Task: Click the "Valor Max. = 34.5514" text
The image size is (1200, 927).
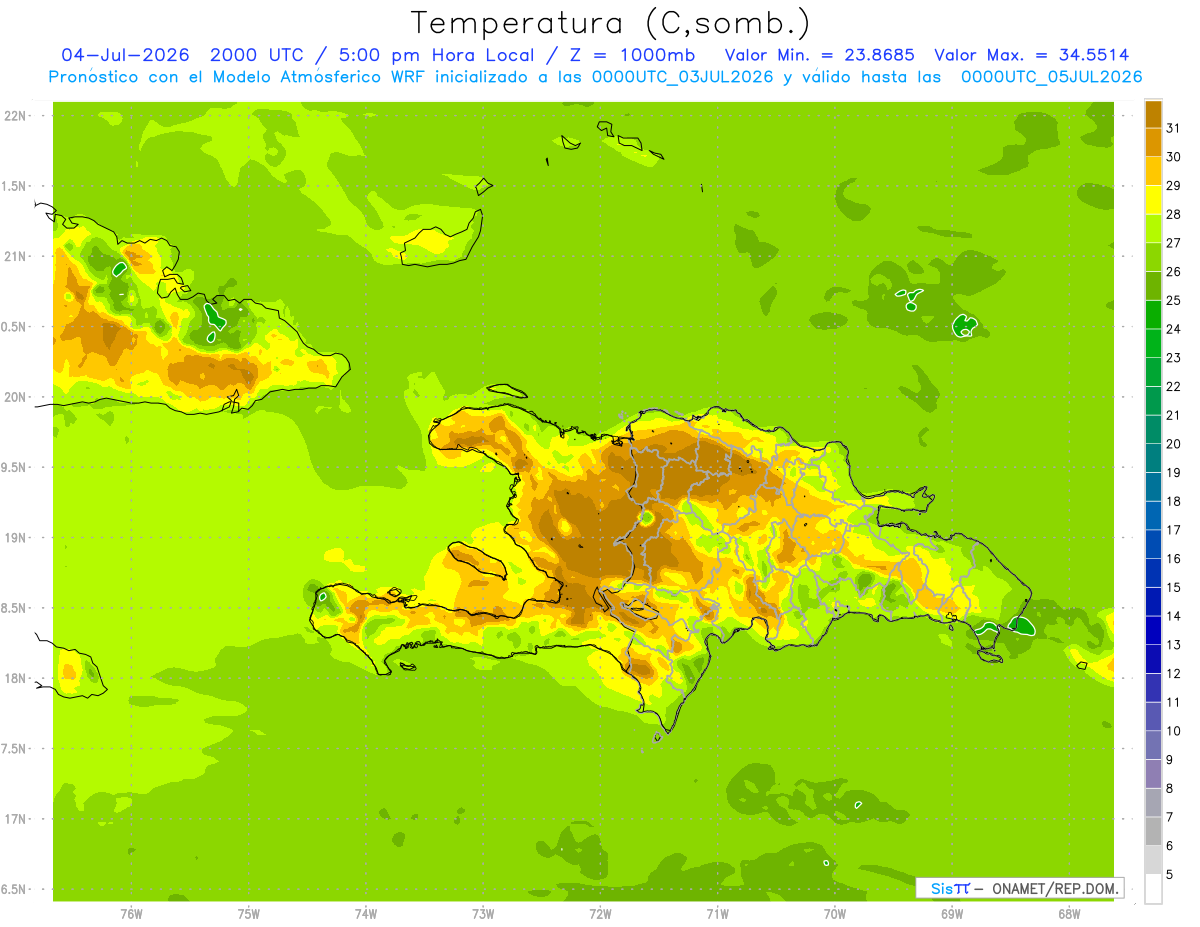Action: (x=1032, y=55)
